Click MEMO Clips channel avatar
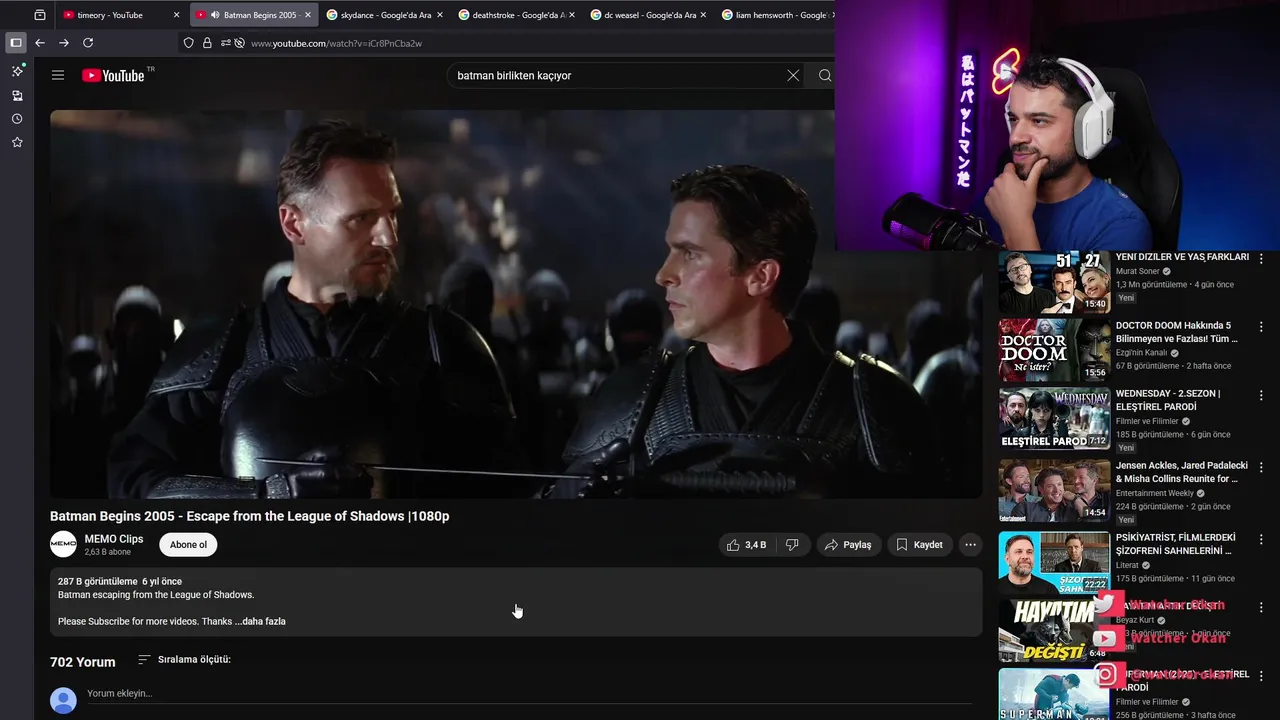Screen dimensions: 1280x720 [63, 544]
